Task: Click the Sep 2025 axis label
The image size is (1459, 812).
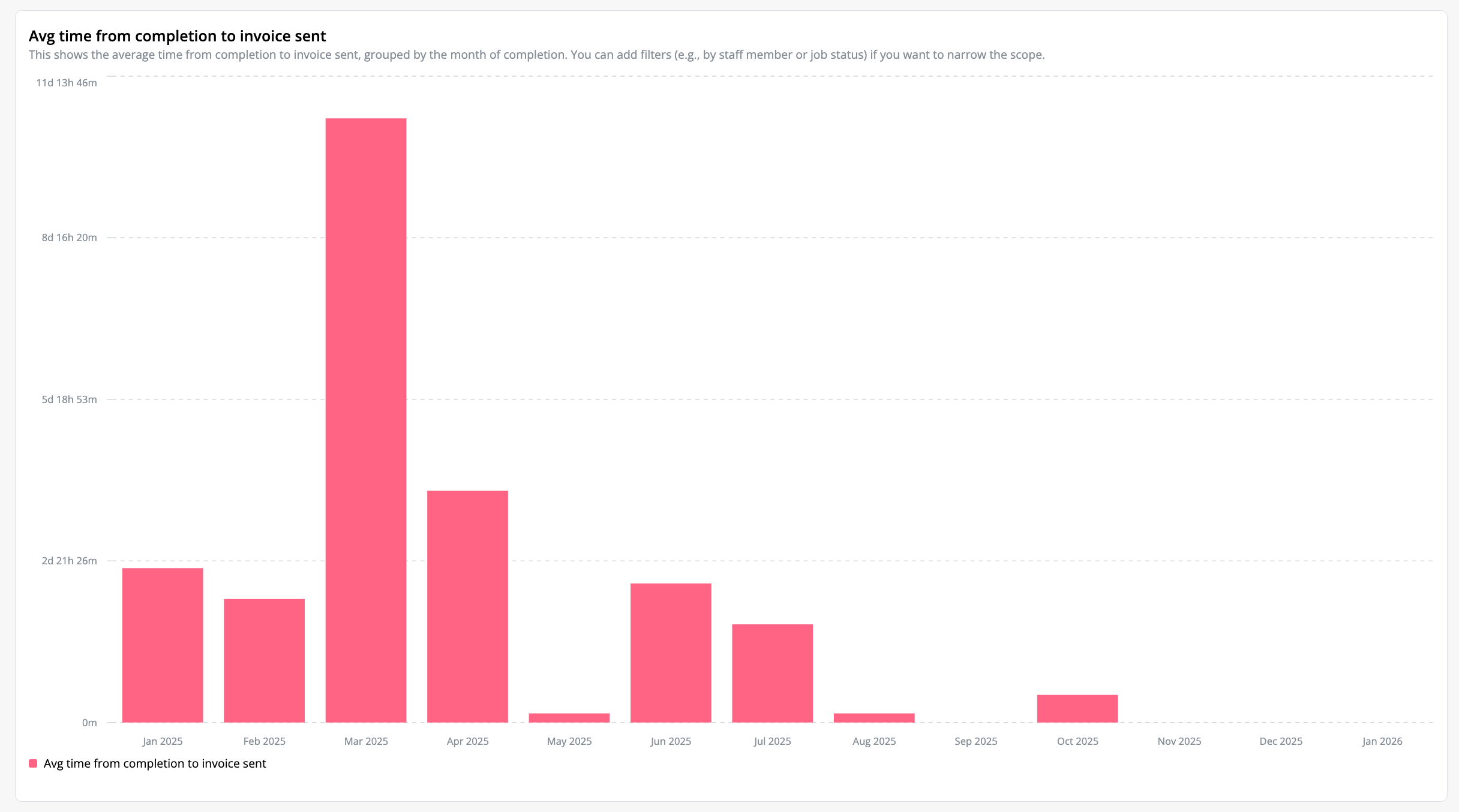Action: click(976, 741)
